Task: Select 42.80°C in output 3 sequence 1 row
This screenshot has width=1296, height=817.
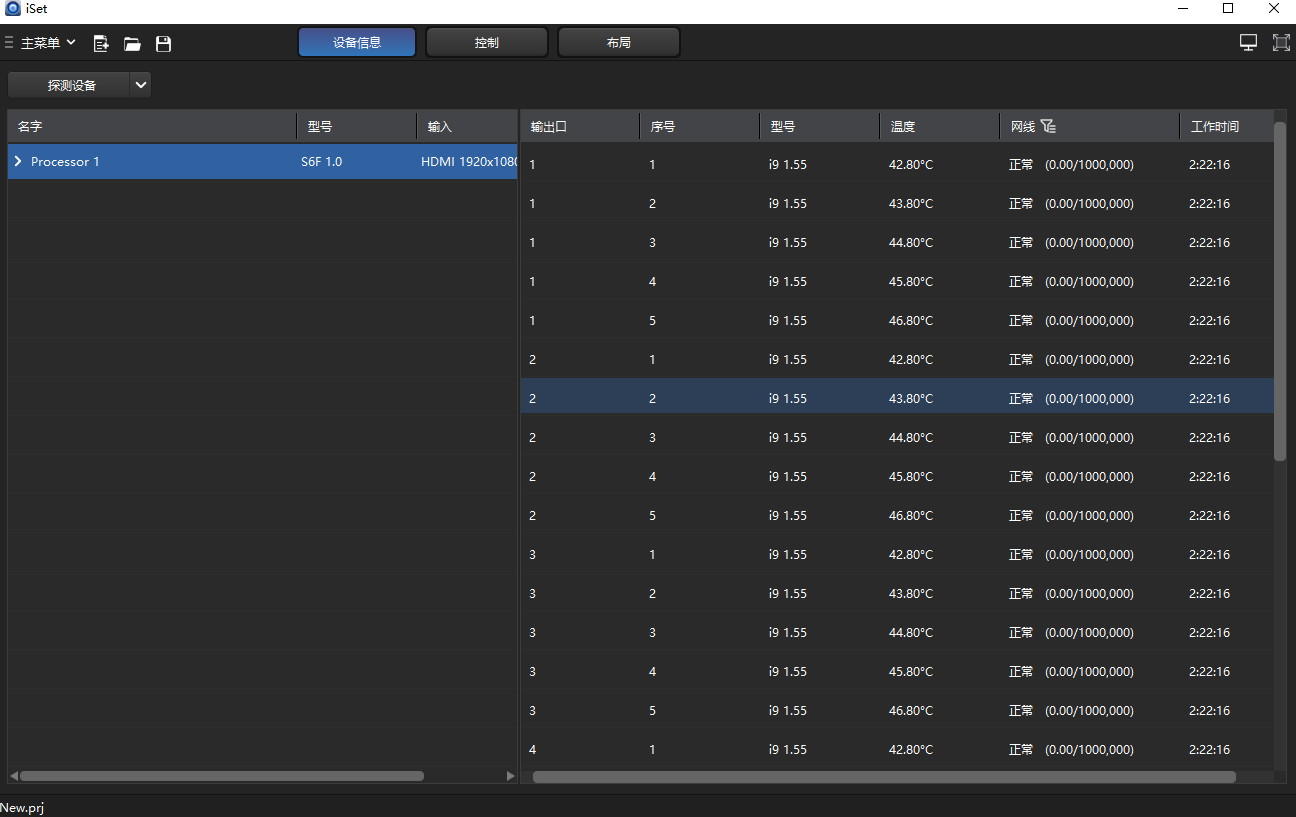Action: (x=911, y=554)
